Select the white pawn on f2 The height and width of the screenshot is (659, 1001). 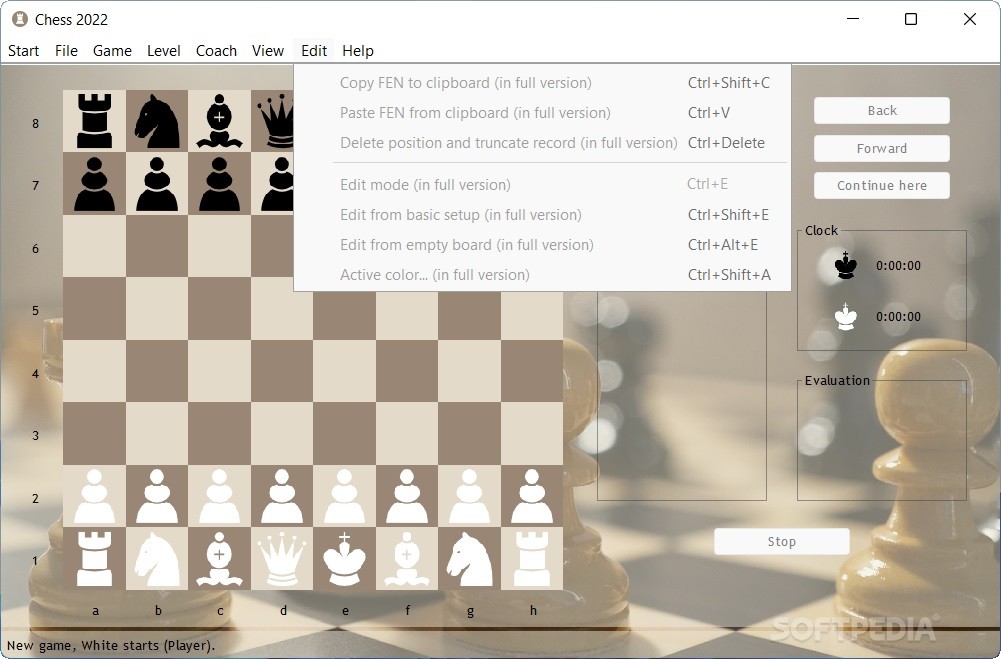pos(407,496)
